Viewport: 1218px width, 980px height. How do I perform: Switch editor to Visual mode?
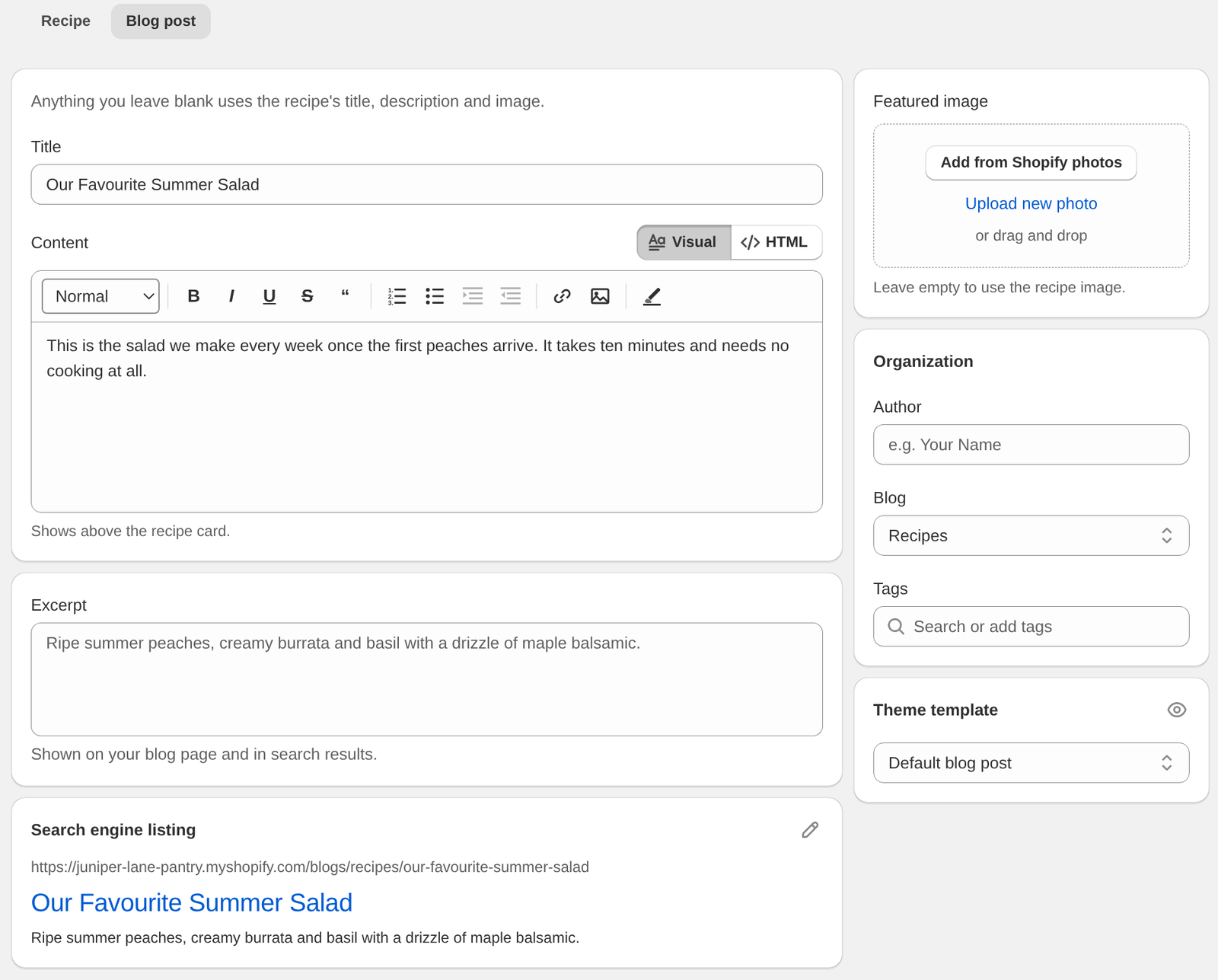coord(684,242)
